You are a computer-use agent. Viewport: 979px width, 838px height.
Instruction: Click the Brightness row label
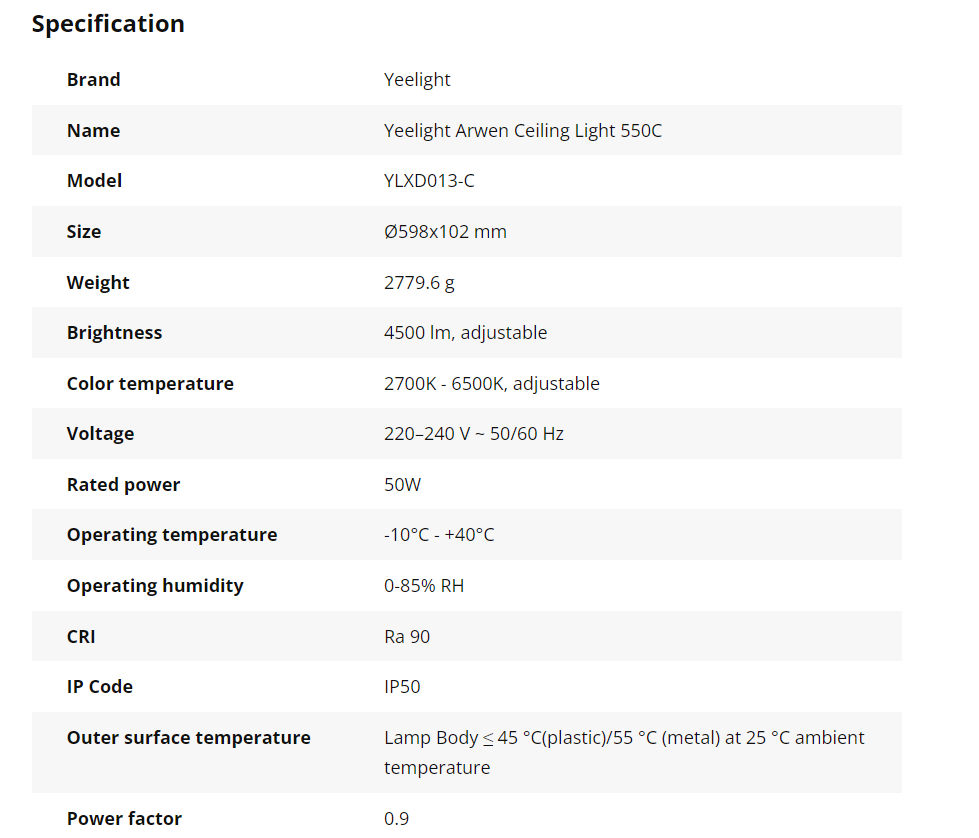coord(114,333)
